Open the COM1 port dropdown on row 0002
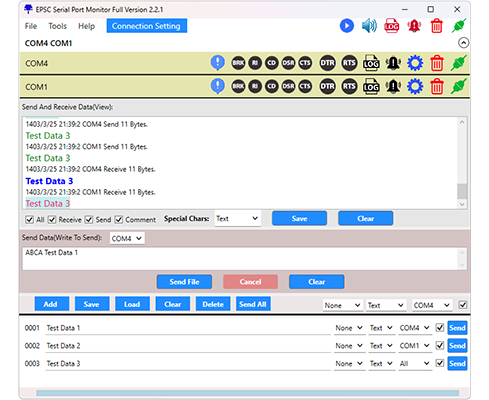489x400 pixels. tap(414, 346)
